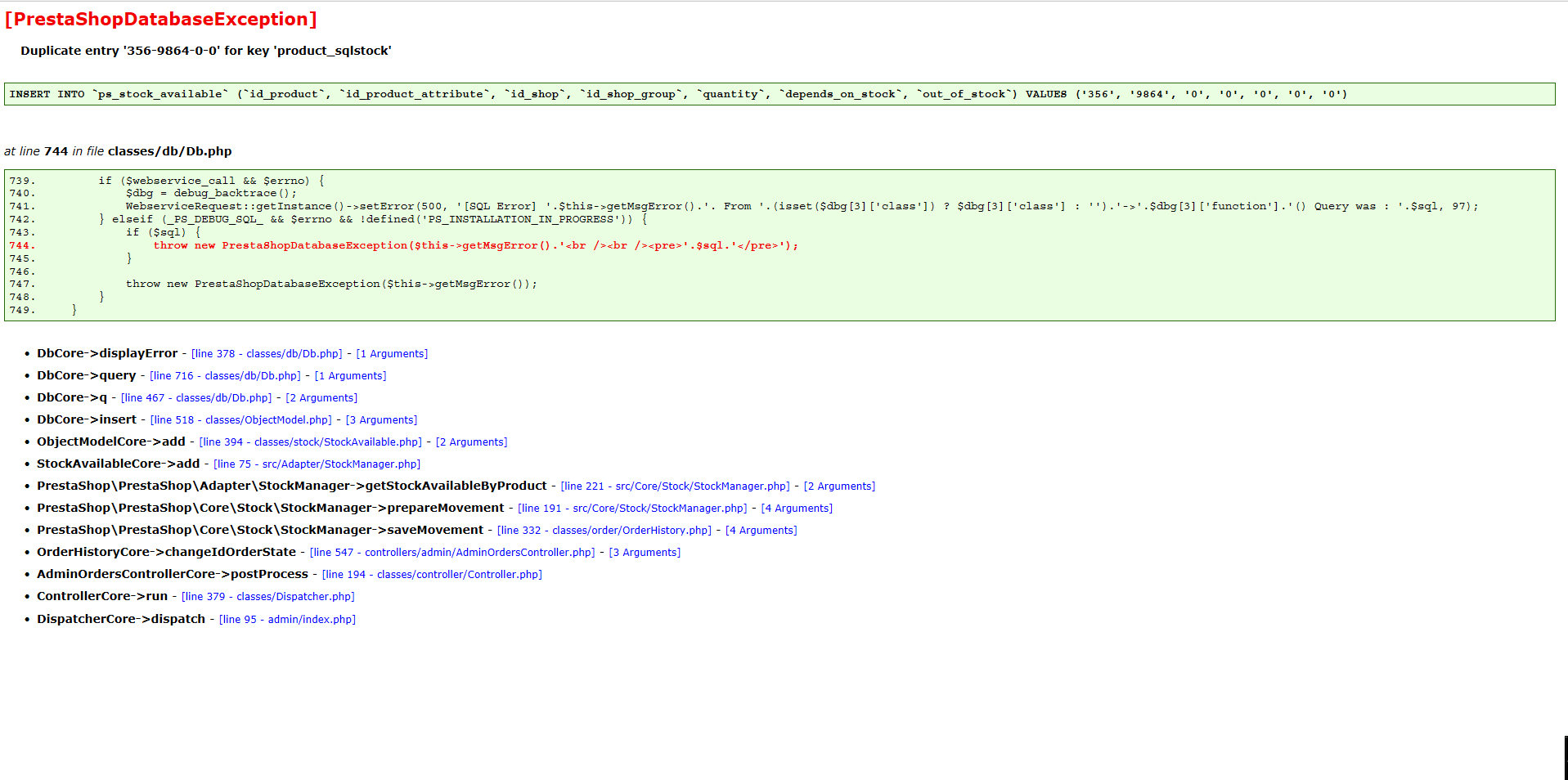Viewport: 1568px width, 780px height.
Task: Open the DbCore->displayError line 378 link
Action: pos(267,354)
